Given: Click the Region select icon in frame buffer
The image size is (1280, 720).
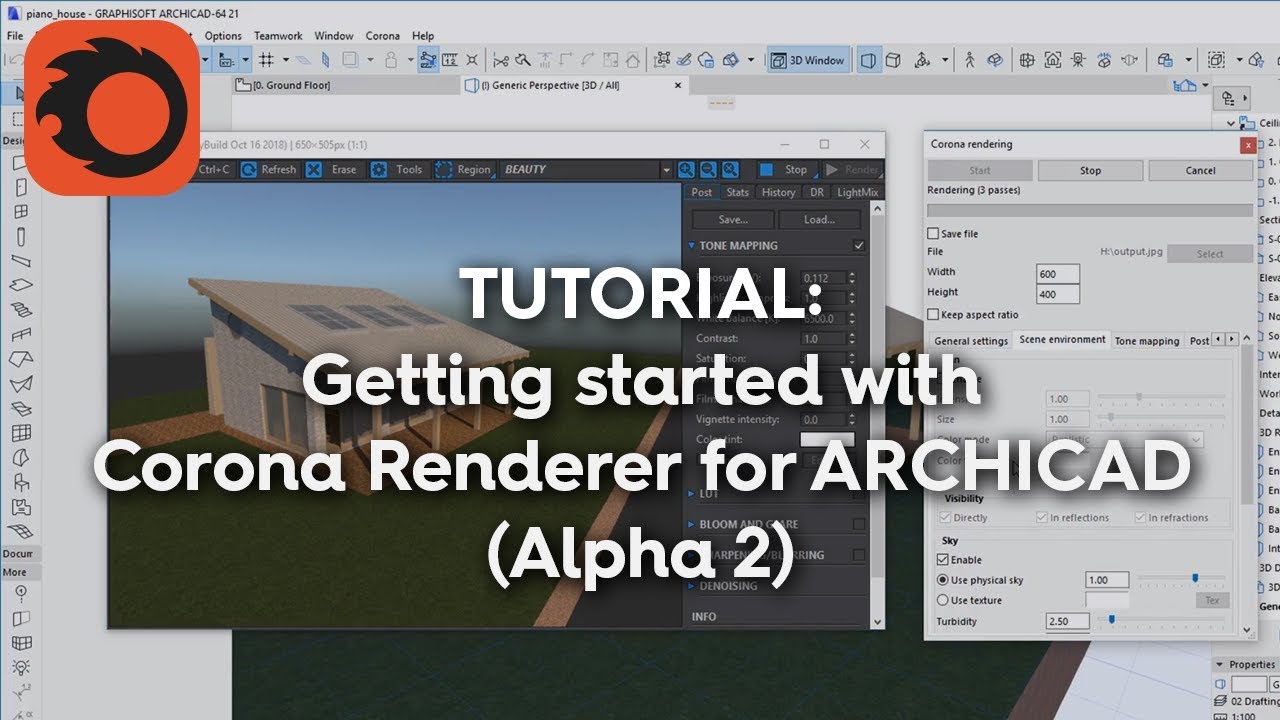Looking at the screenshot, I should 444,170.
